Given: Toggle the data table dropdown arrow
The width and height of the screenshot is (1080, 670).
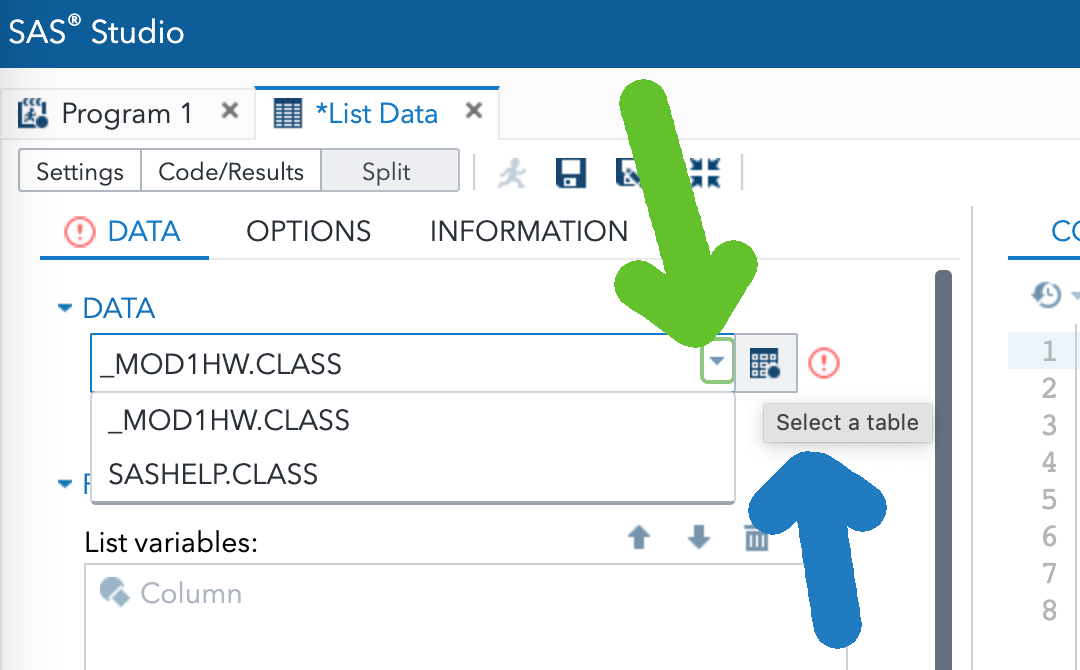Looking at the screenshot, I should (717, 363).
